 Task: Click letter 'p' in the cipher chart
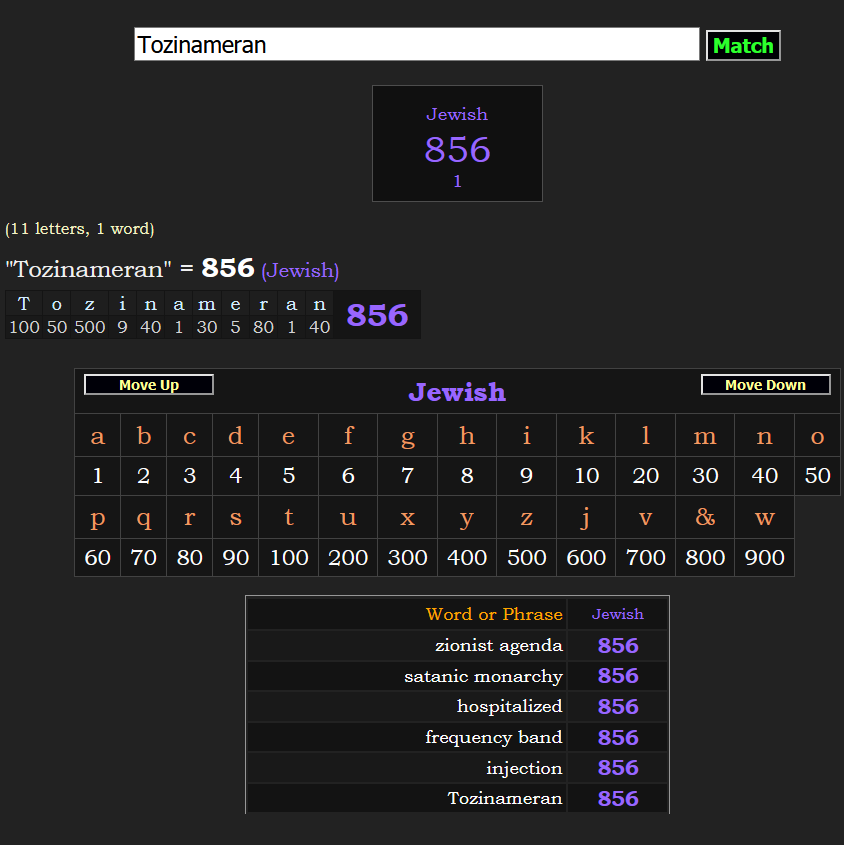(98, 517)
